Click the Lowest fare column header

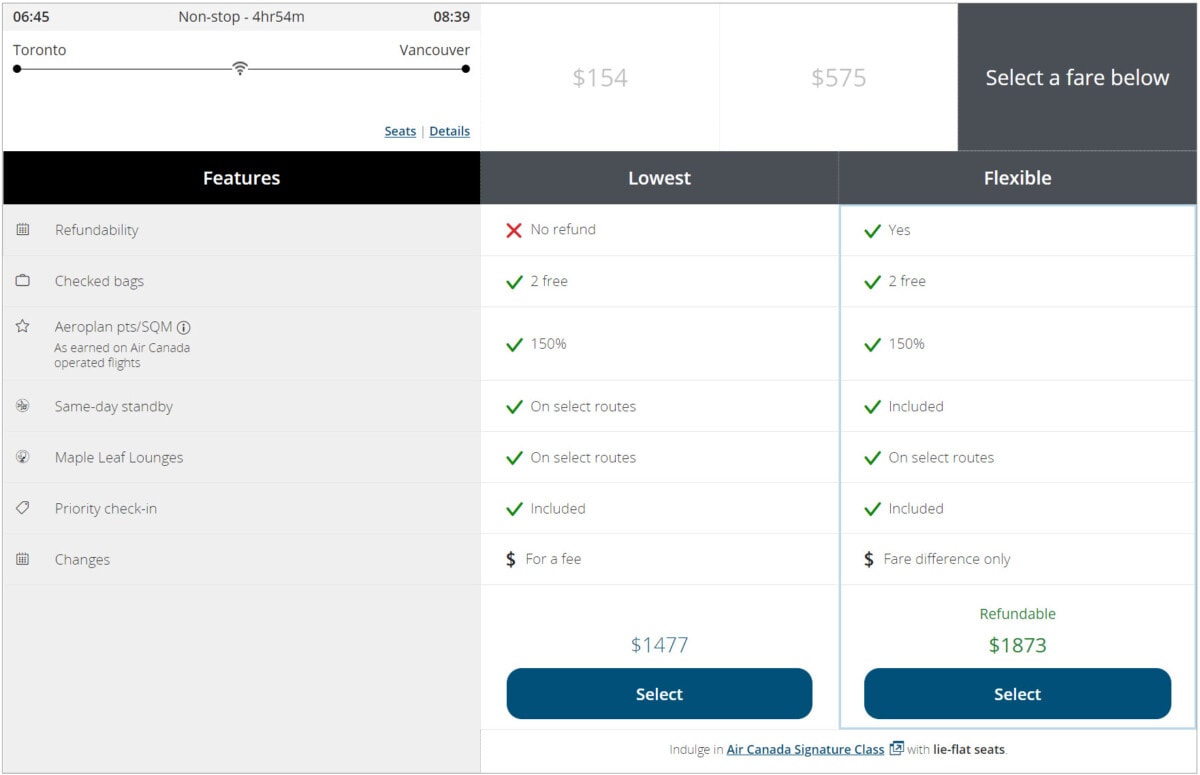pyautogui.click(x=659, y=178)
